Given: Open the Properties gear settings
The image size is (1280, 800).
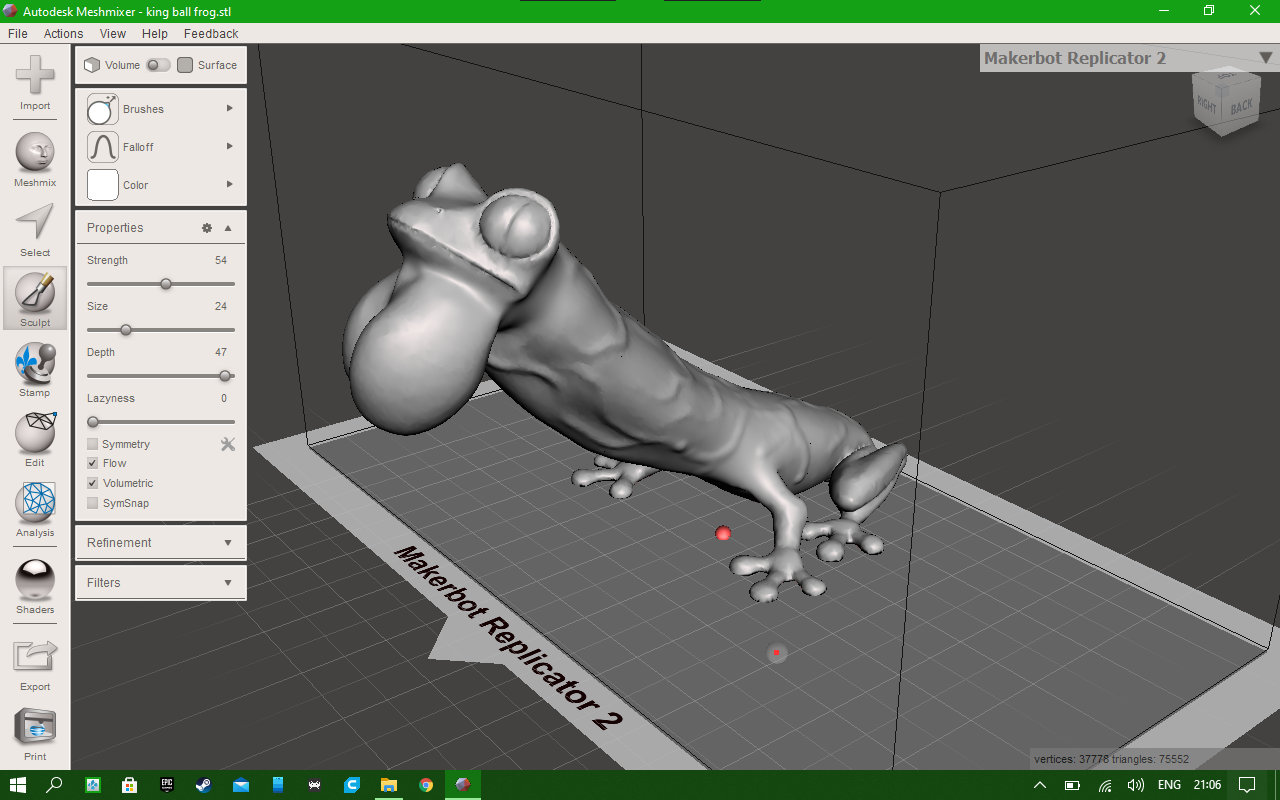Looking at the screenshot, I should (207, 228).
